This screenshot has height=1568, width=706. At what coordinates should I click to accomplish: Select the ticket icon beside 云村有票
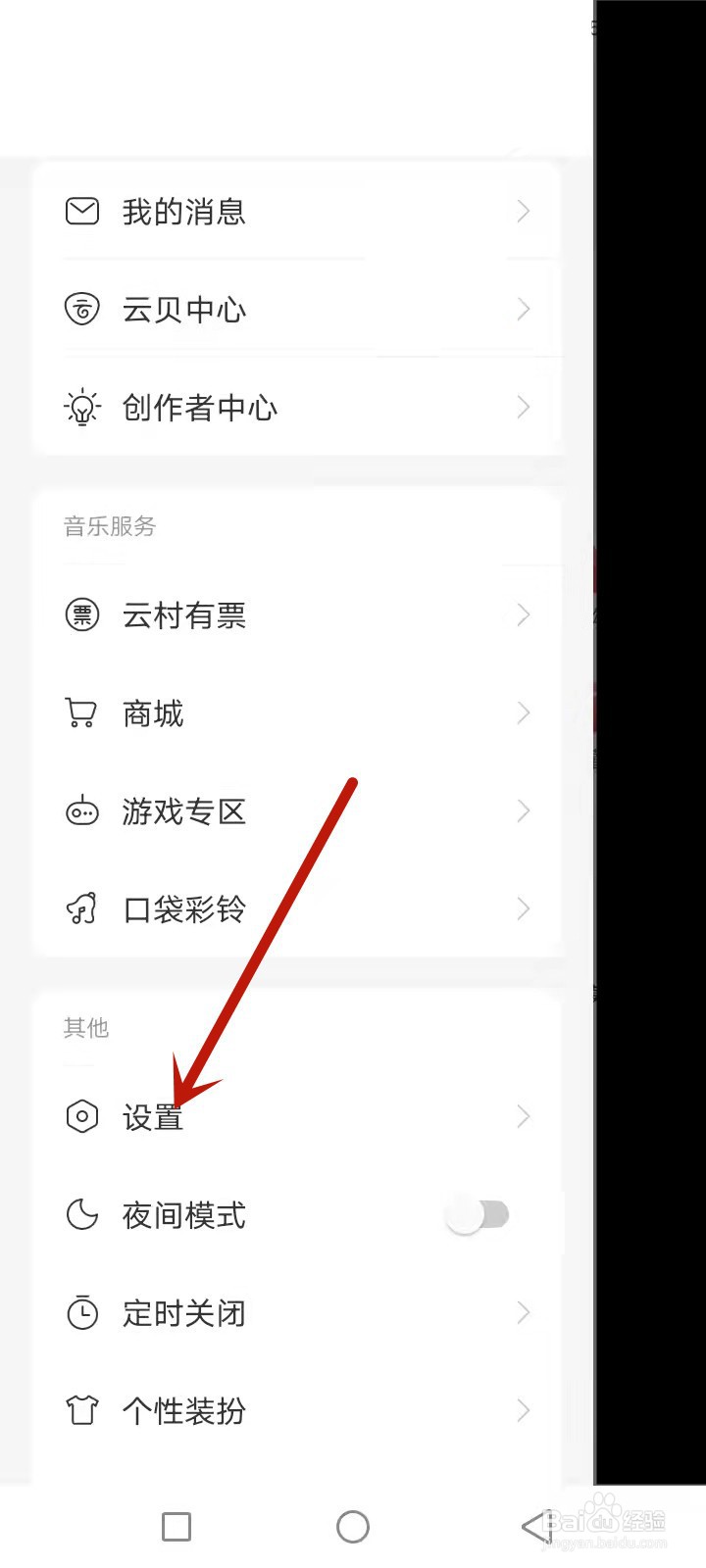pyautogui.click(x=81, y=615)
